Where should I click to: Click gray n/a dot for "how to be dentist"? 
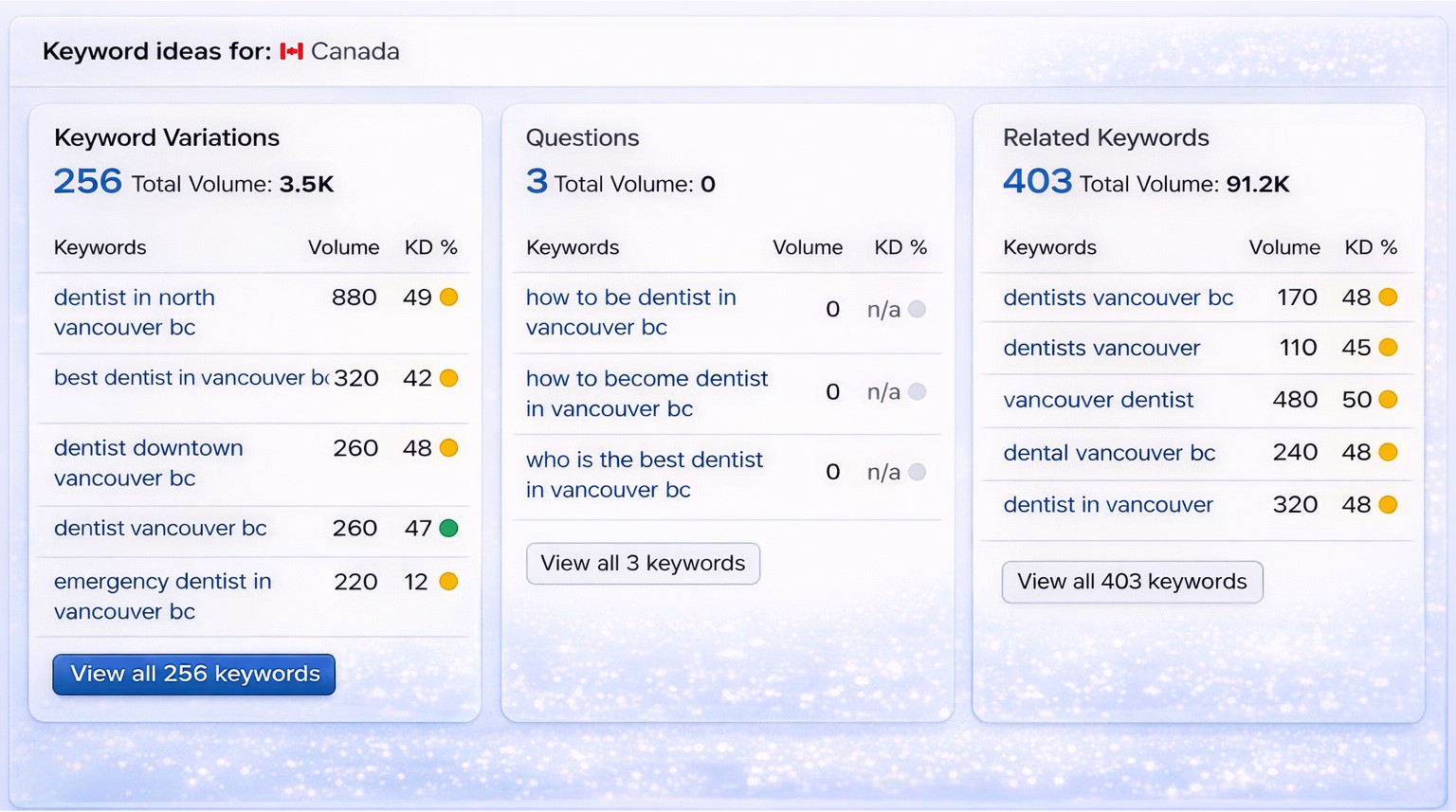pyautogui.click(x=917, y=310)
